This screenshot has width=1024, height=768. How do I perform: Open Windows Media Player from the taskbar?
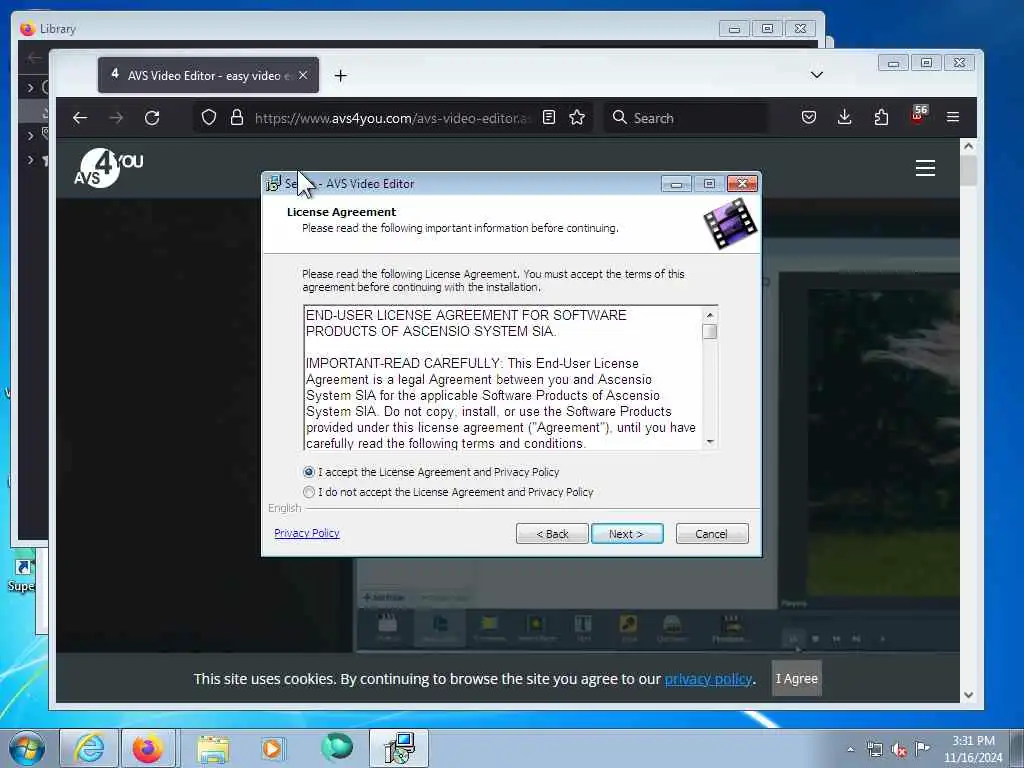point(272,749)
